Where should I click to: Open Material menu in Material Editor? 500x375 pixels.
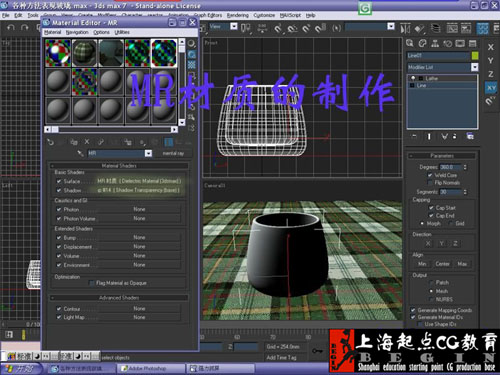53,32
